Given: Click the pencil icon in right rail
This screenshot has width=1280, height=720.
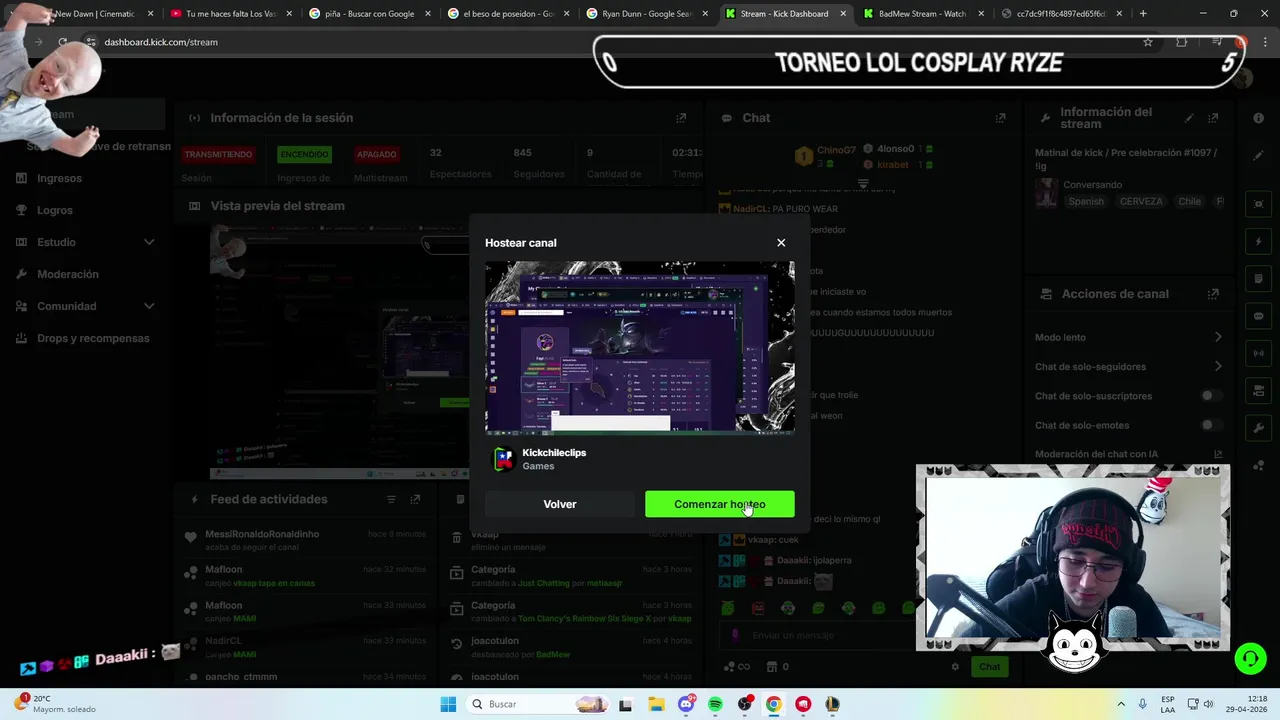Looking at the screenshot, I should pos(1258,157).
